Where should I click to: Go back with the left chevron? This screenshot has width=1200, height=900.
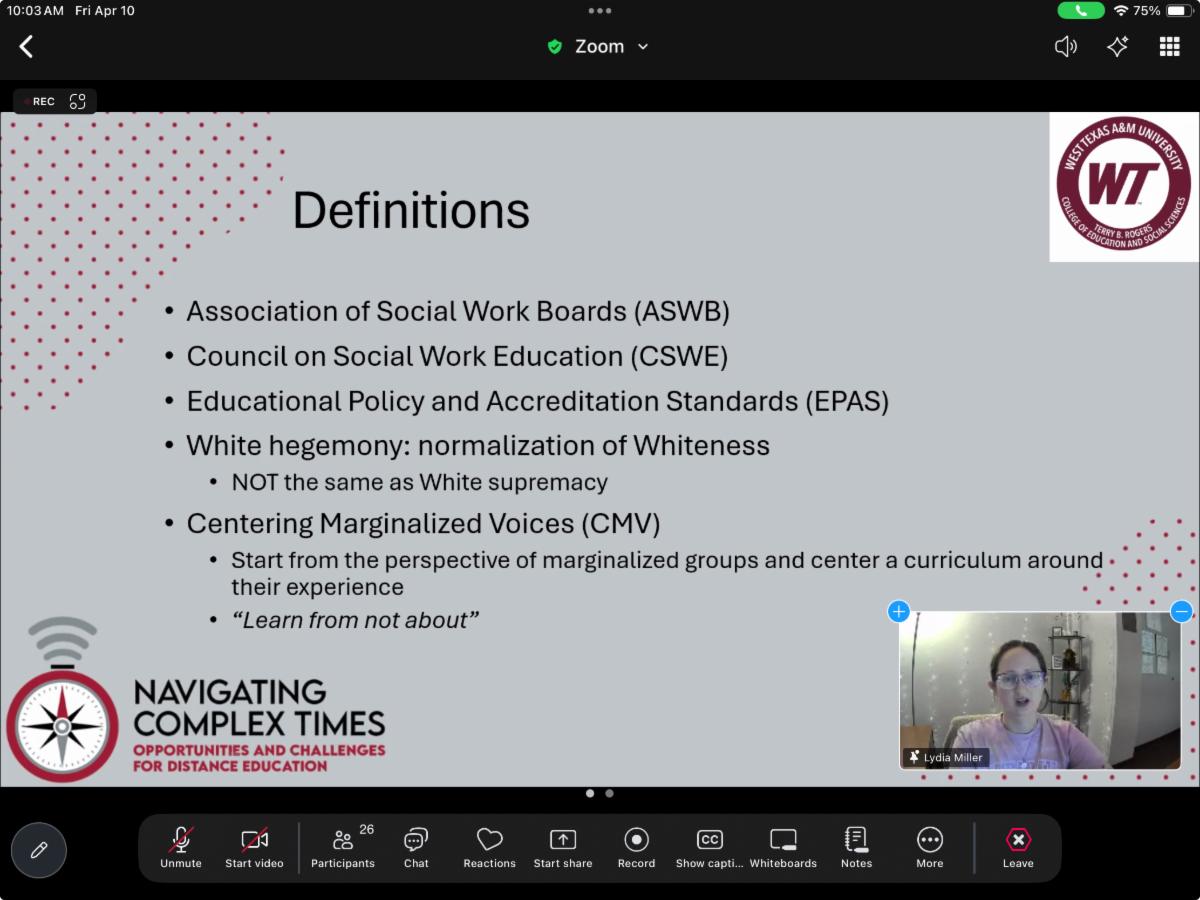(27, 46)
